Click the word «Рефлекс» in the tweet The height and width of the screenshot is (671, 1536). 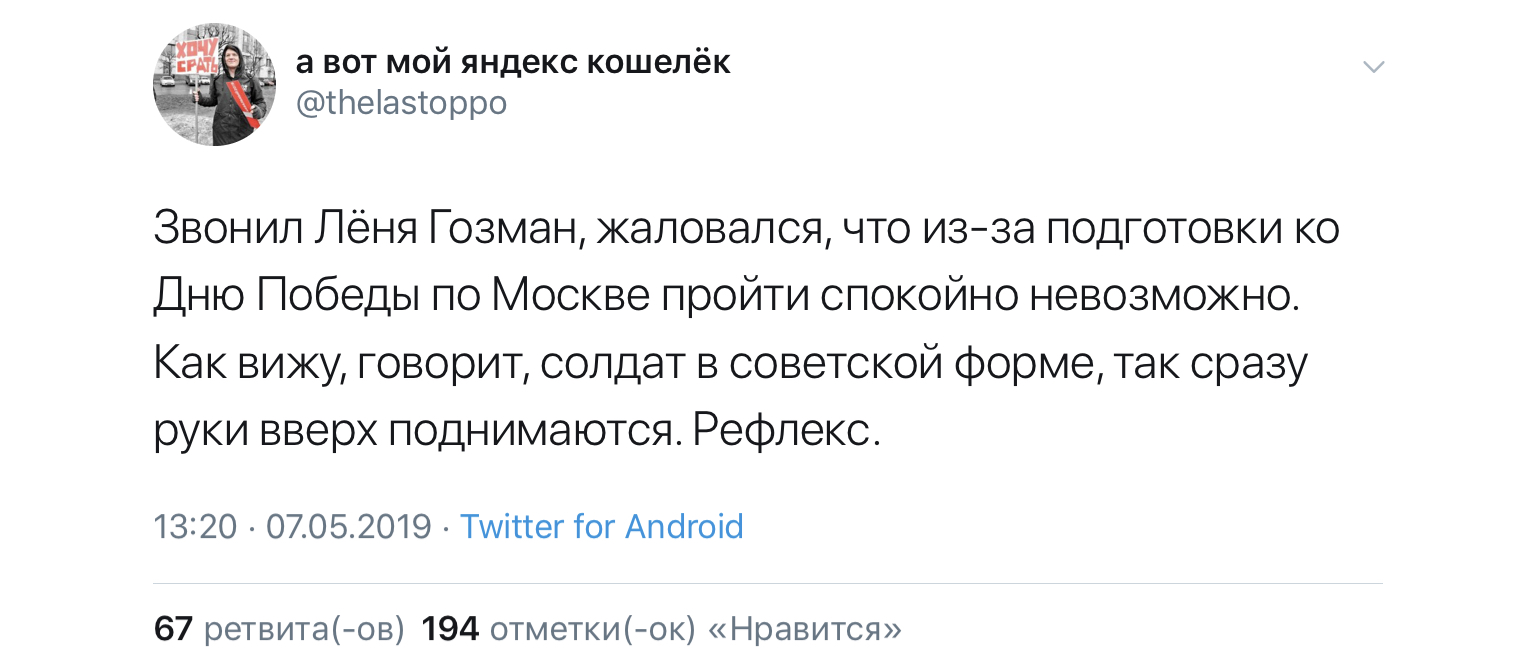pyautogui.click(x=785, y=432)
